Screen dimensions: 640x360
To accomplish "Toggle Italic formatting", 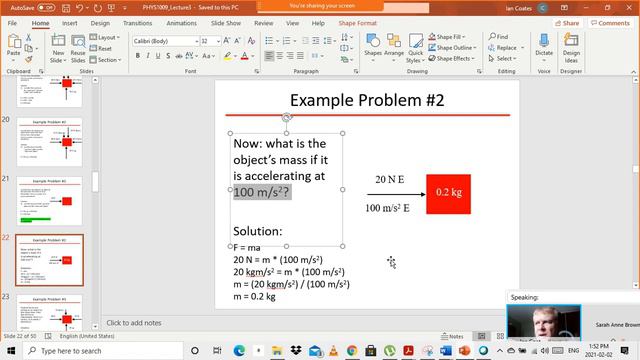I will 148,56.
